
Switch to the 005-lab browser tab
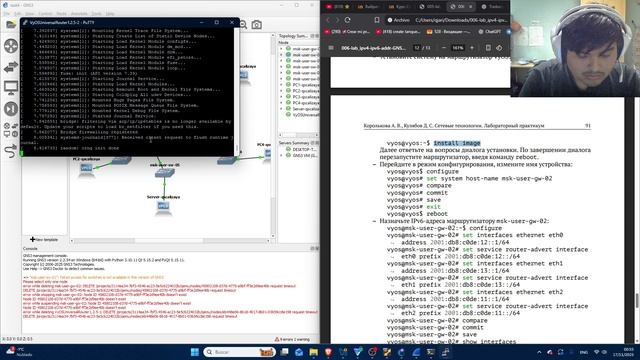(430, 7)
